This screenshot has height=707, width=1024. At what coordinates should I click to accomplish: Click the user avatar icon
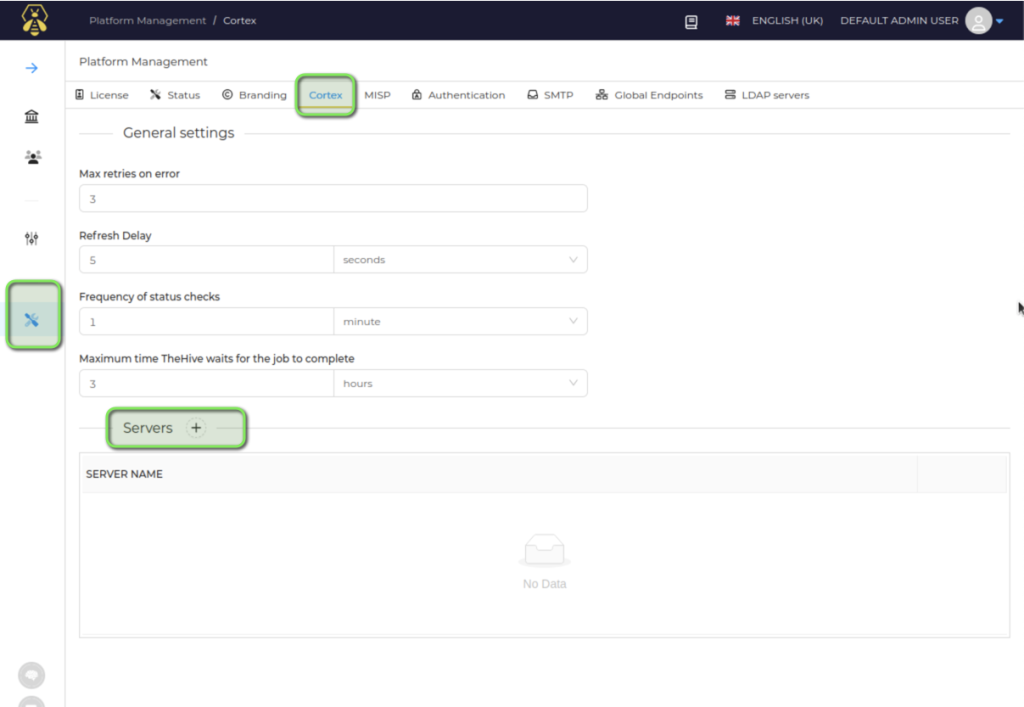pos(978,20)
